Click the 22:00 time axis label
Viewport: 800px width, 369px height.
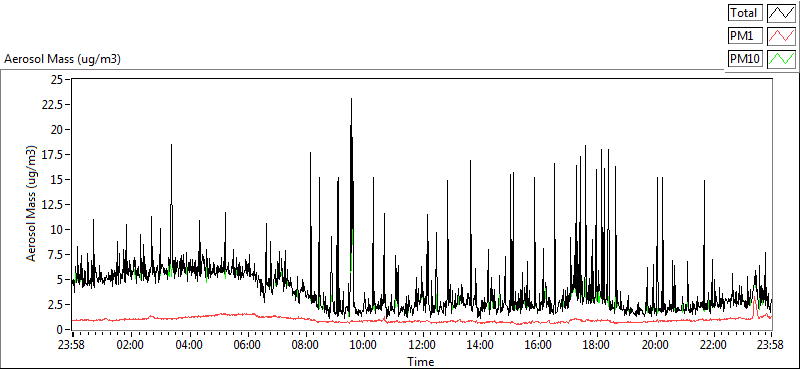[713, 345]
